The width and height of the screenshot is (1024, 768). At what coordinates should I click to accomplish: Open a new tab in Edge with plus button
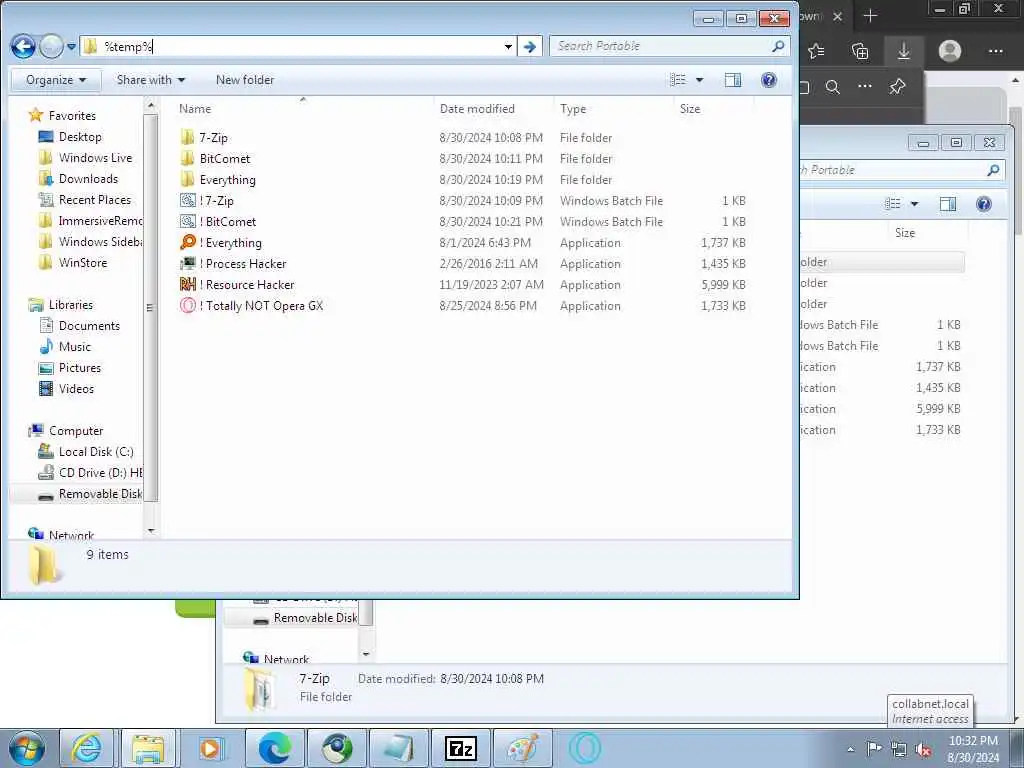[871, 16]
